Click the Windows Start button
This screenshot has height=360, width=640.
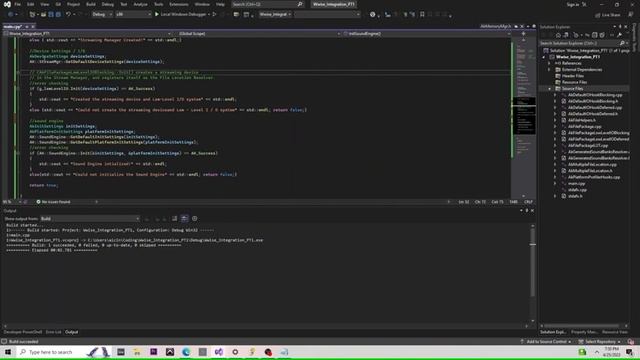click(8, 352)
